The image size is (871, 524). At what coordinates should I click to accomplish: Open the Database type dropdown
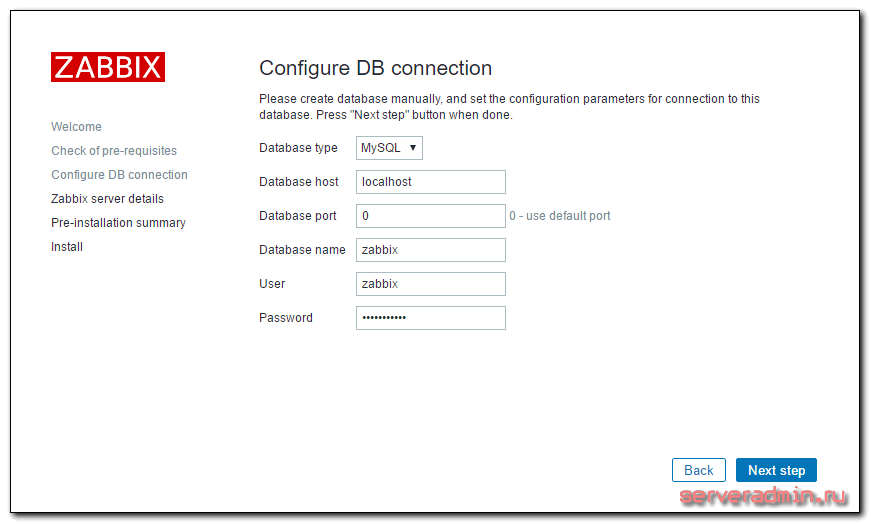pyautogui.click(x=389, y=148)
